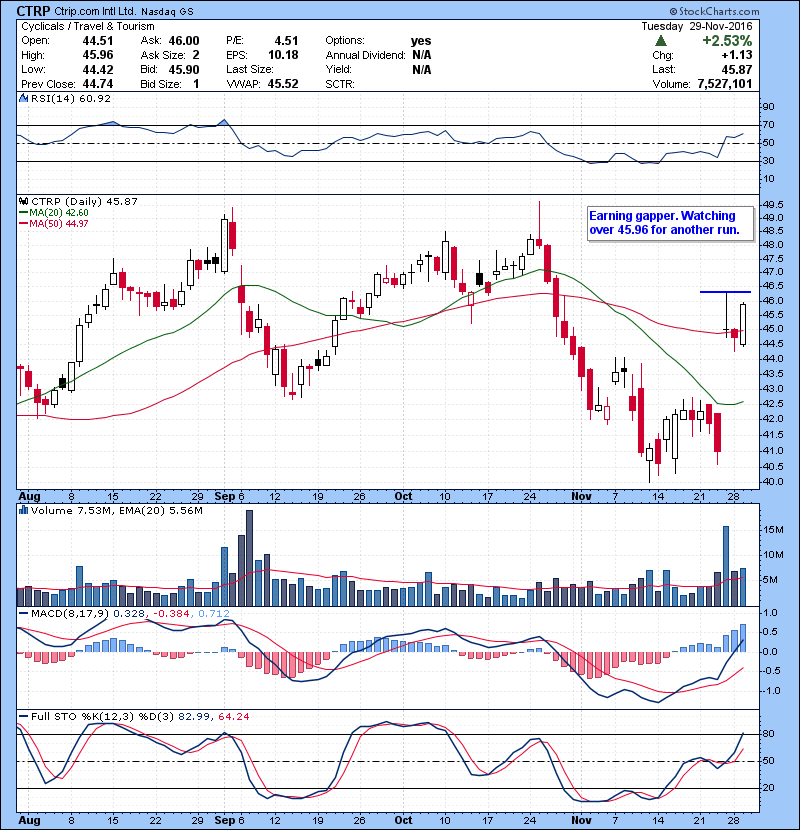Click the '49.5' price axis label
800x830 pixels.
[773, 204]
